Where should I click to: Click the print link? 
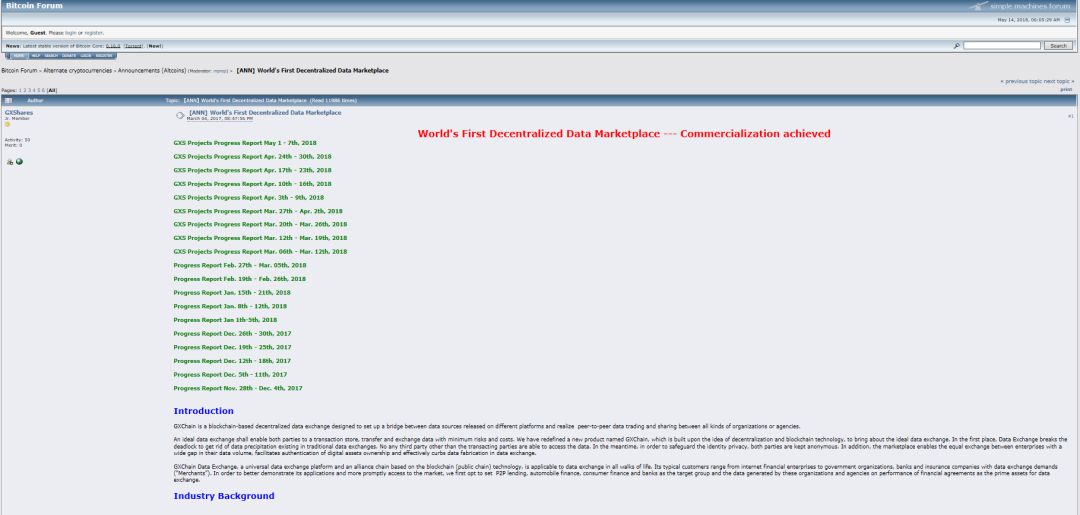(x=1066, y=90)
